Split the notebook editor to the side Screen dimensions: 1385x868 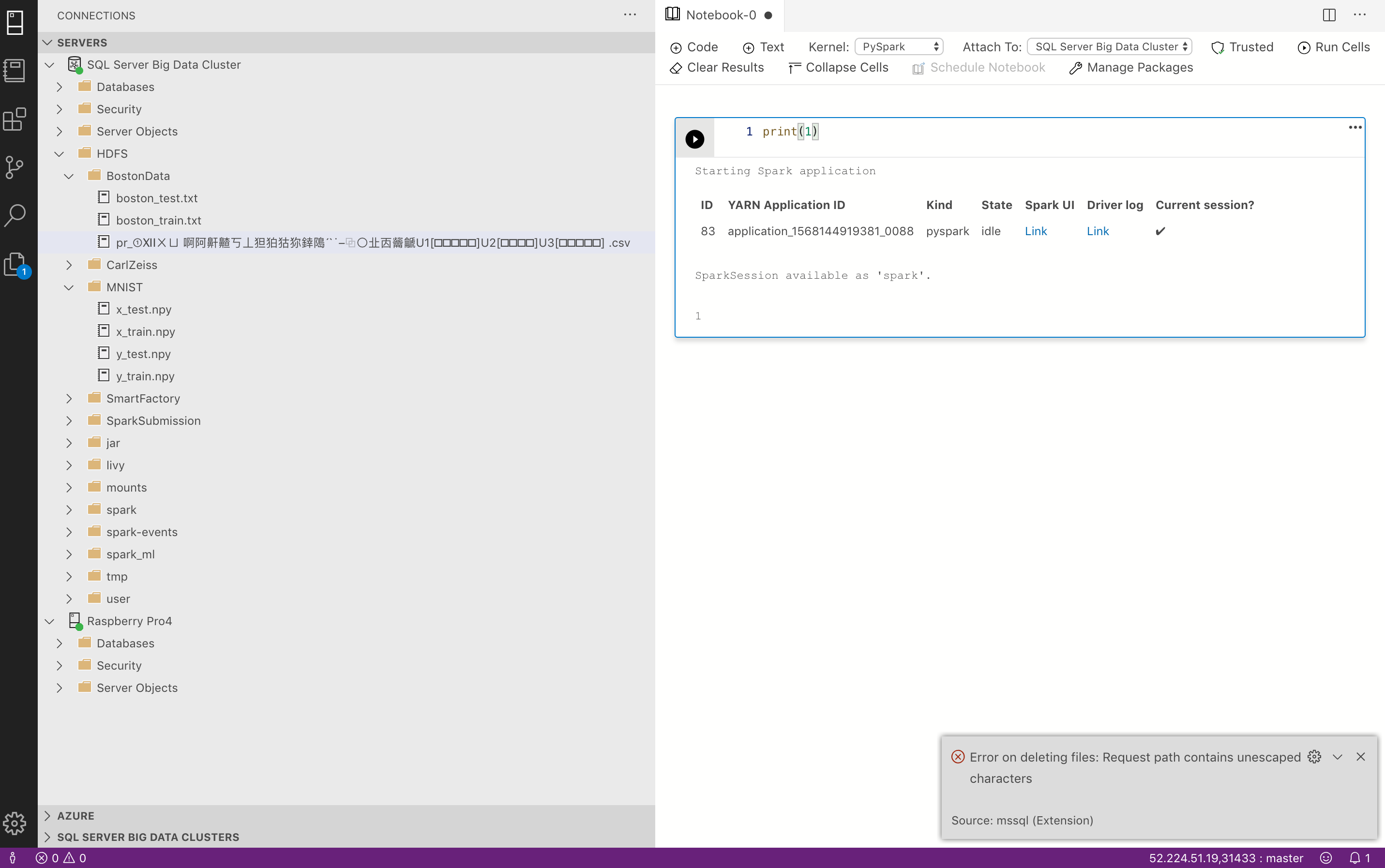[x=1329, y=15]
